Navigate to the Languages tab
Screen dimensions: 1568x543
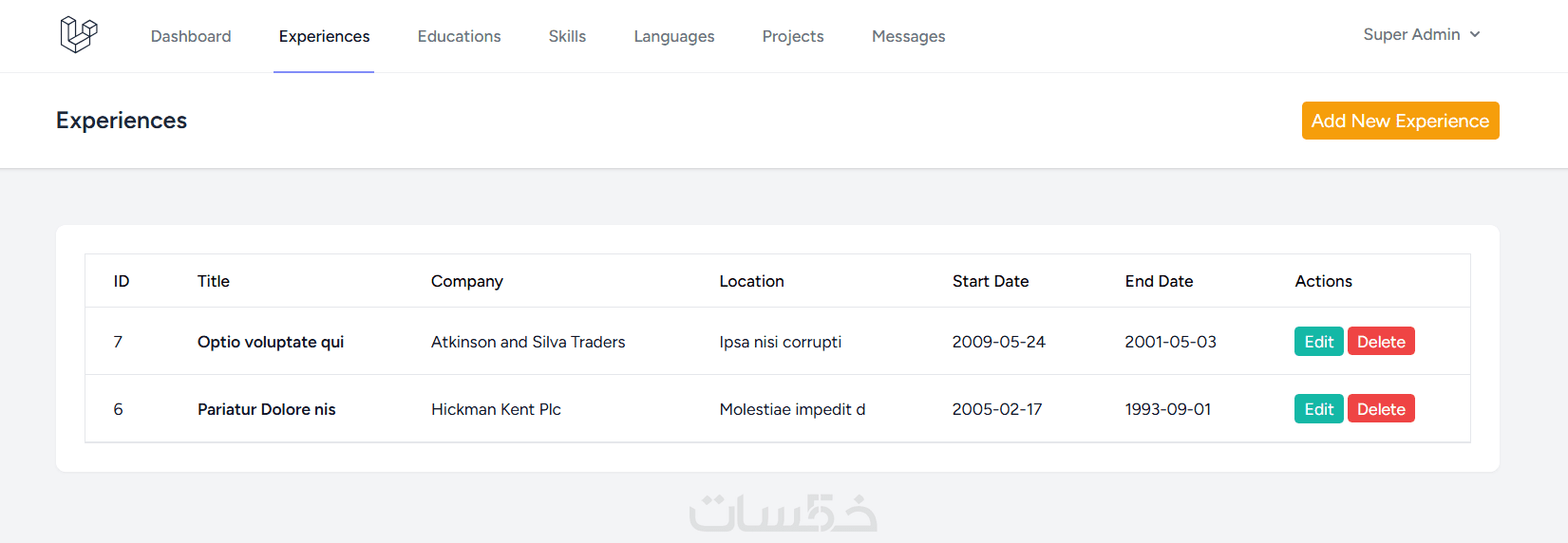click(674, 36)
